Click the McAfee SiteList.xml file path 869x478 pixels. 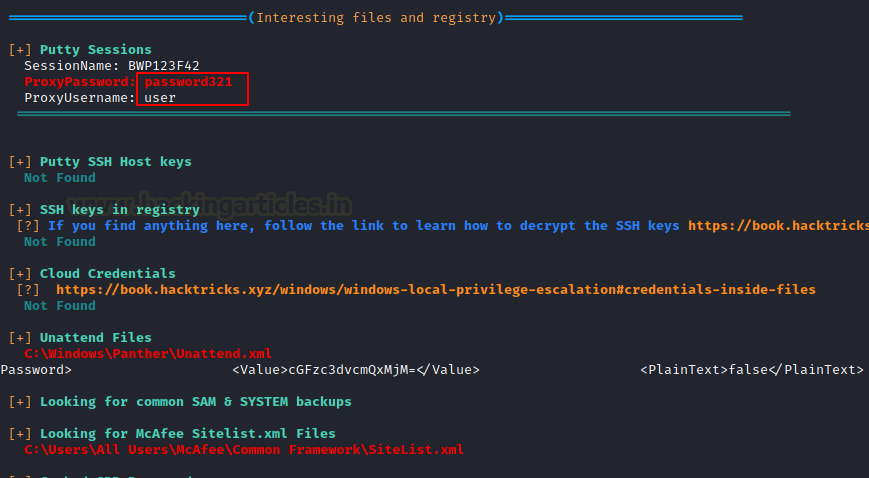point(244,450)
